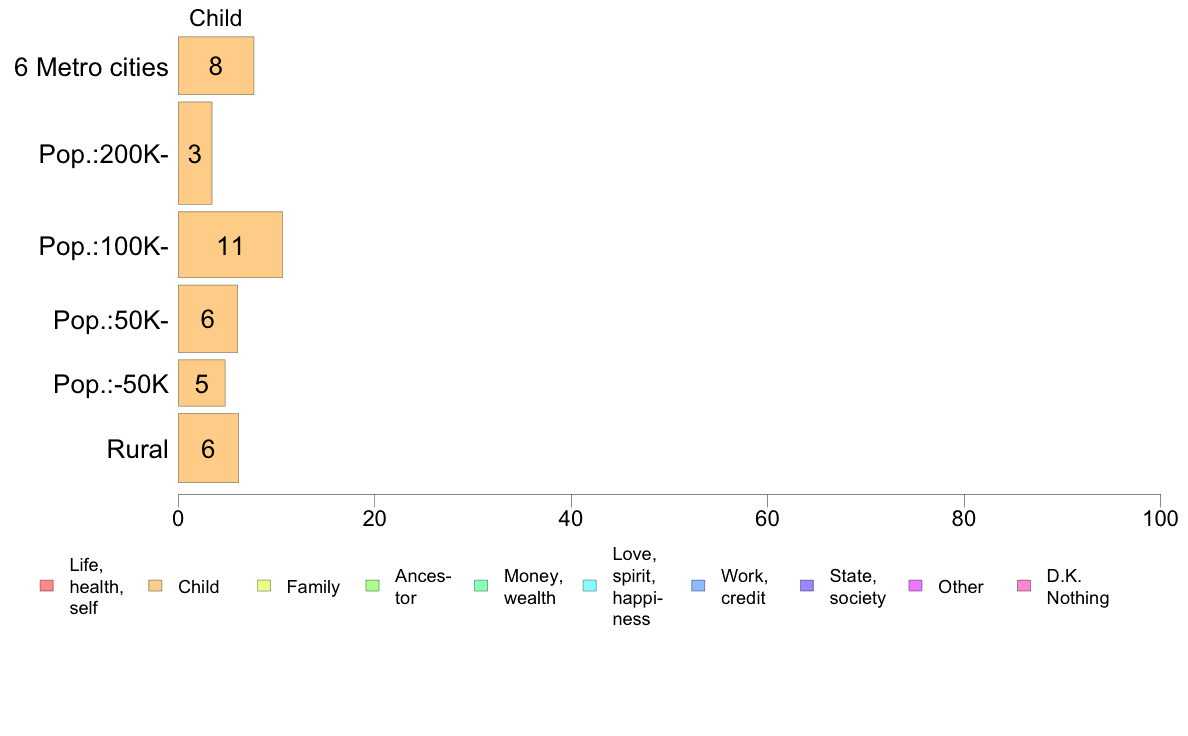Screen dimensions: 1188x736
Task: Click the Life, health, self legend swatch
Action: coord(46,586)
